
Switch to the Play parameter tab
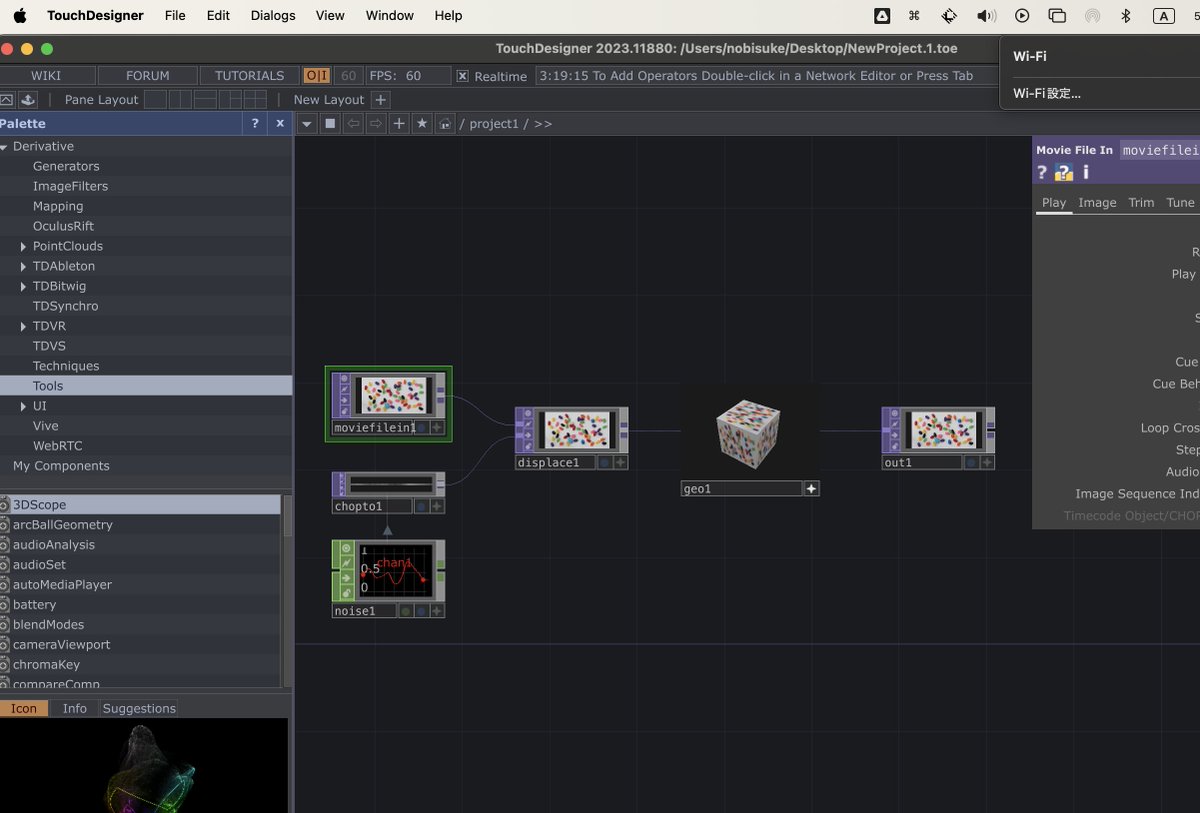[1054, 203]
